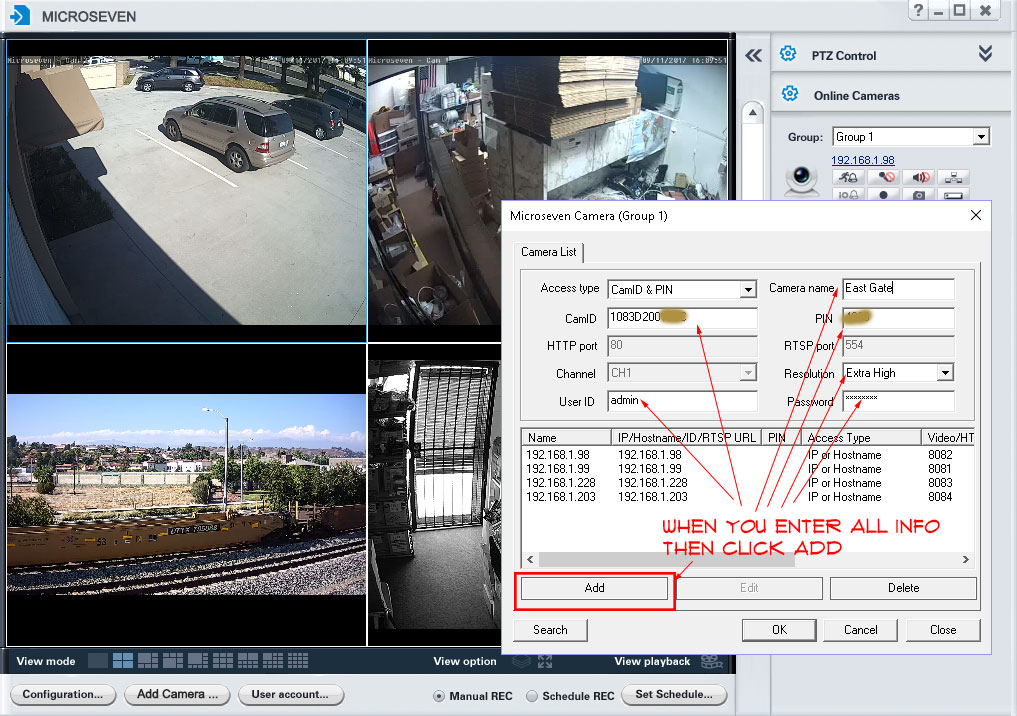Open help with the question mark button
The height and width of the screenshot is (716, 1017).
pos(918,10)
